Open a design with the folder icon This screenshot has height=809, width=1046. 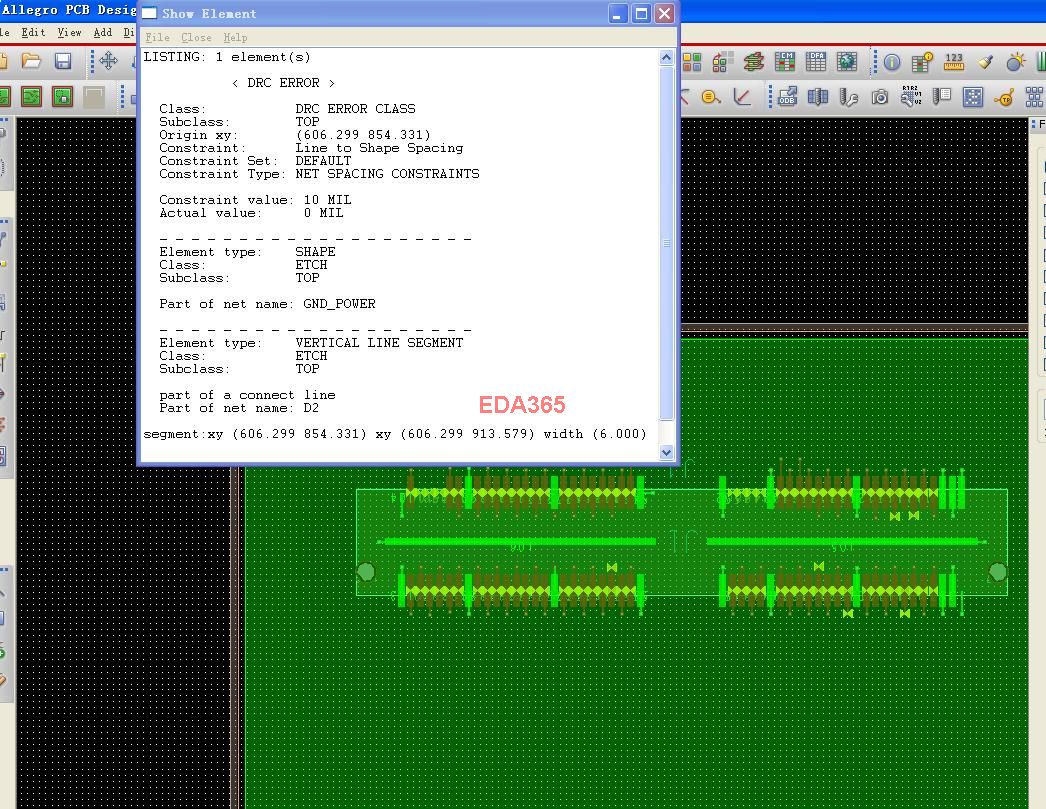pos(31,61)
